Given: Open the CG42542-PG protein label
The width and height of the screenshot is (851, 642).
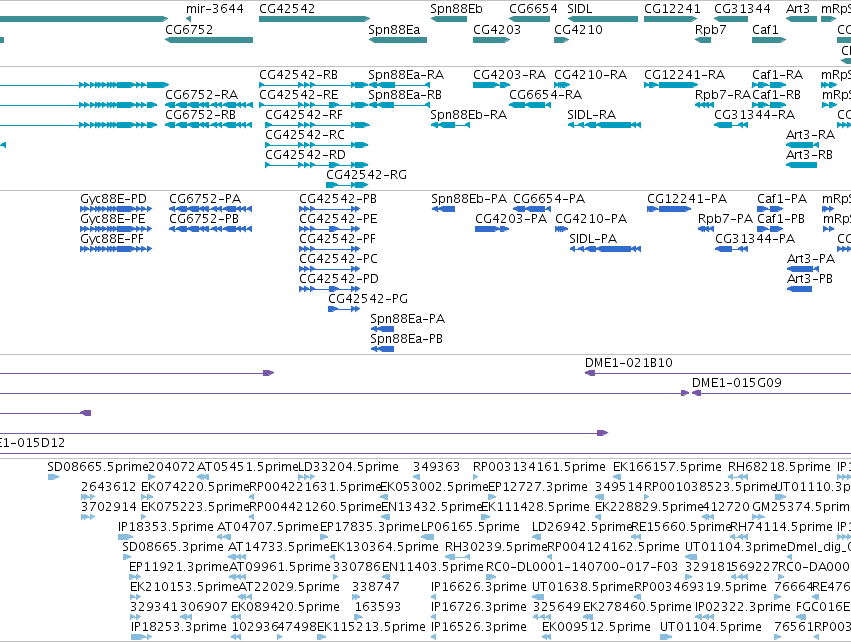Looking at the screenshot, I should tap(368, 298).
